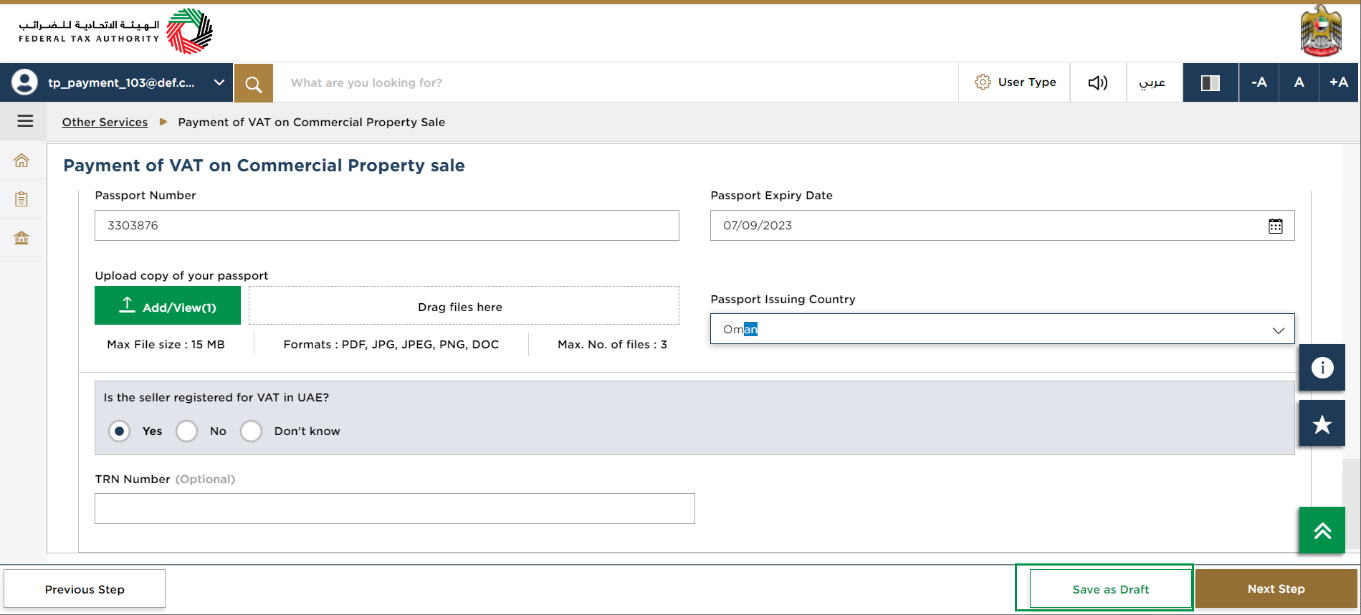Image resolution: width=1361 pixels, height=615 pixels.
Task: Click into the Passport Number field
Action: [387, 225]
